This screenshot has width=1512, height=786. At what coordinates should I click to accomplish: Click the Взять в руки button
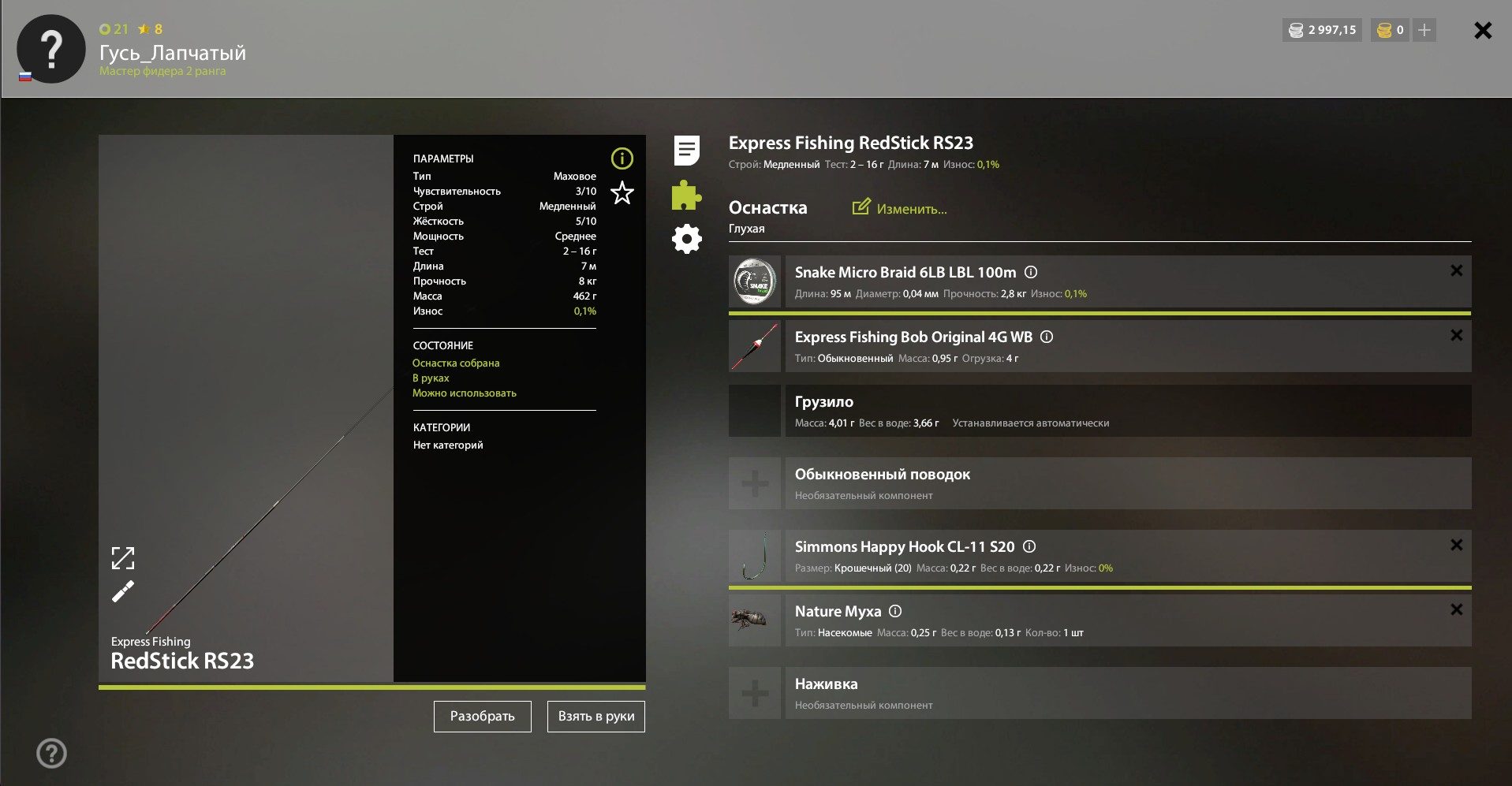(596, 717)
